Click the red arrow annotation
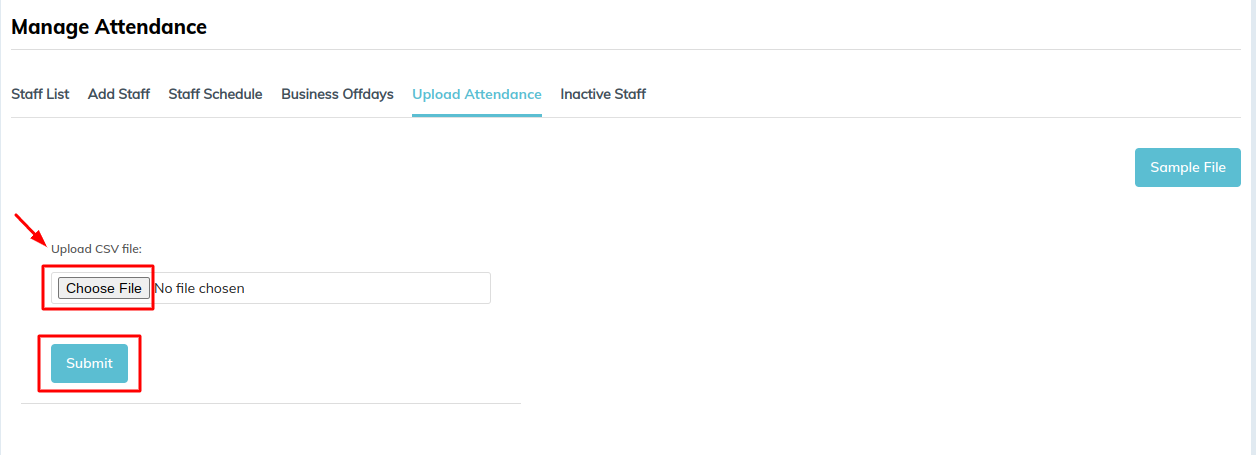The height and width of the screenshot is (455, 1256). tap(30, 229)
